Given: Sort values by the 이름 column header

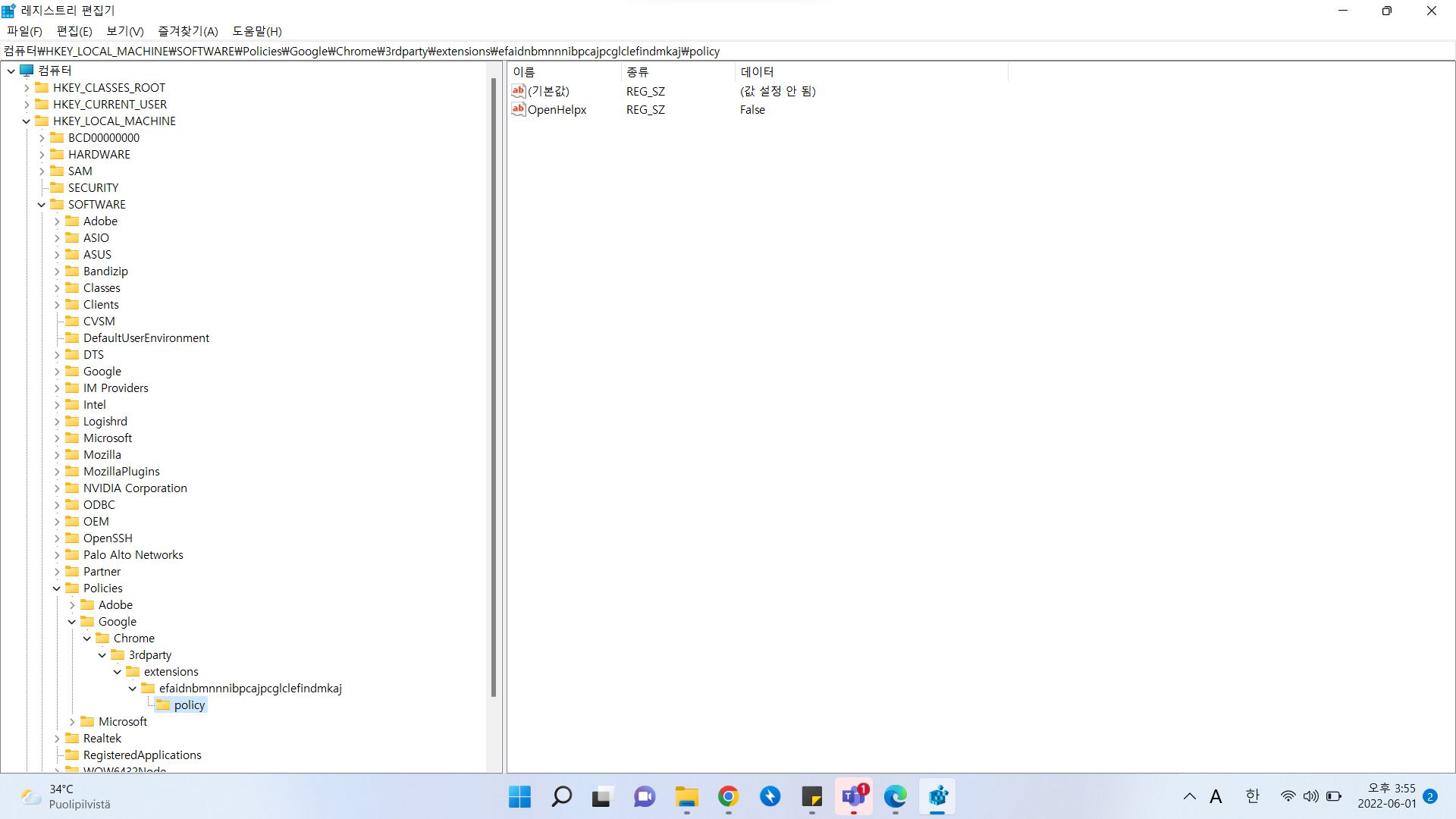Looking at the screenshot, I should tap(523, 71).
